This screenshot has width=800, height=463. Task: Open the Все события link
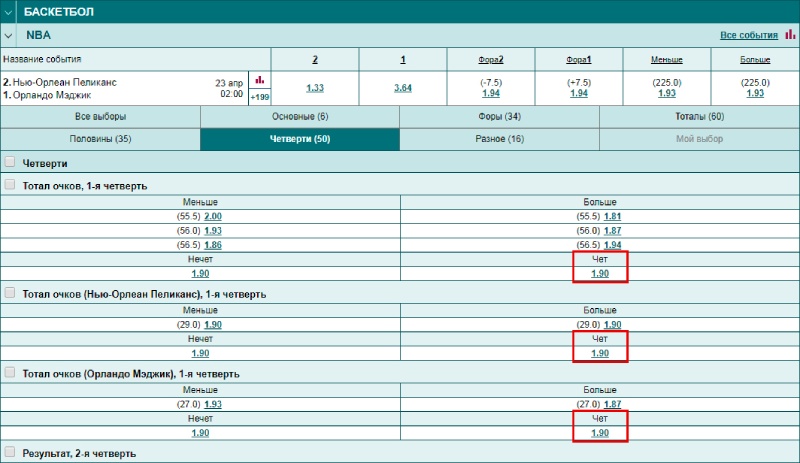pyautogui.click(x=748, y=35)
